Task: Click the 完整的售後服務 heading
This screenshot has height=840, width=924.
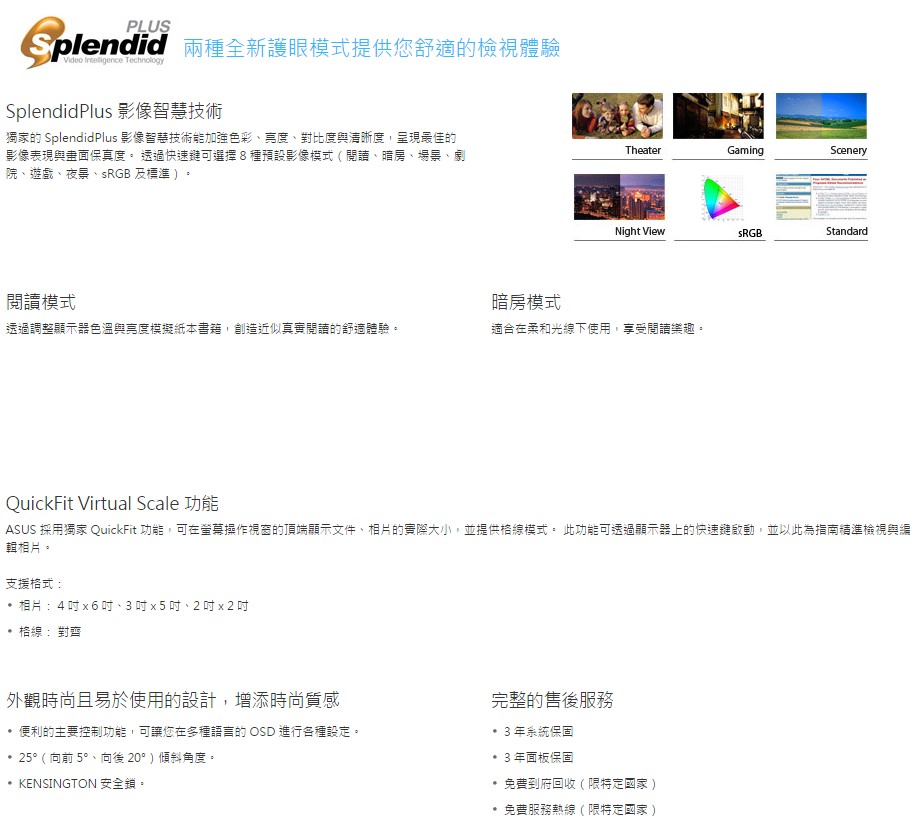Action: [x=552, y=700]
